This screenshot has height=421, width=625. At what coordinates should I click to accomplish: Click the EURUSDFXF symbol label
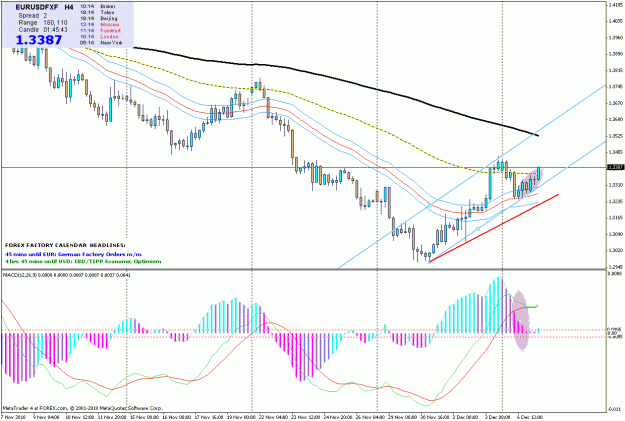pyautogui.click(x=37, y=7)
